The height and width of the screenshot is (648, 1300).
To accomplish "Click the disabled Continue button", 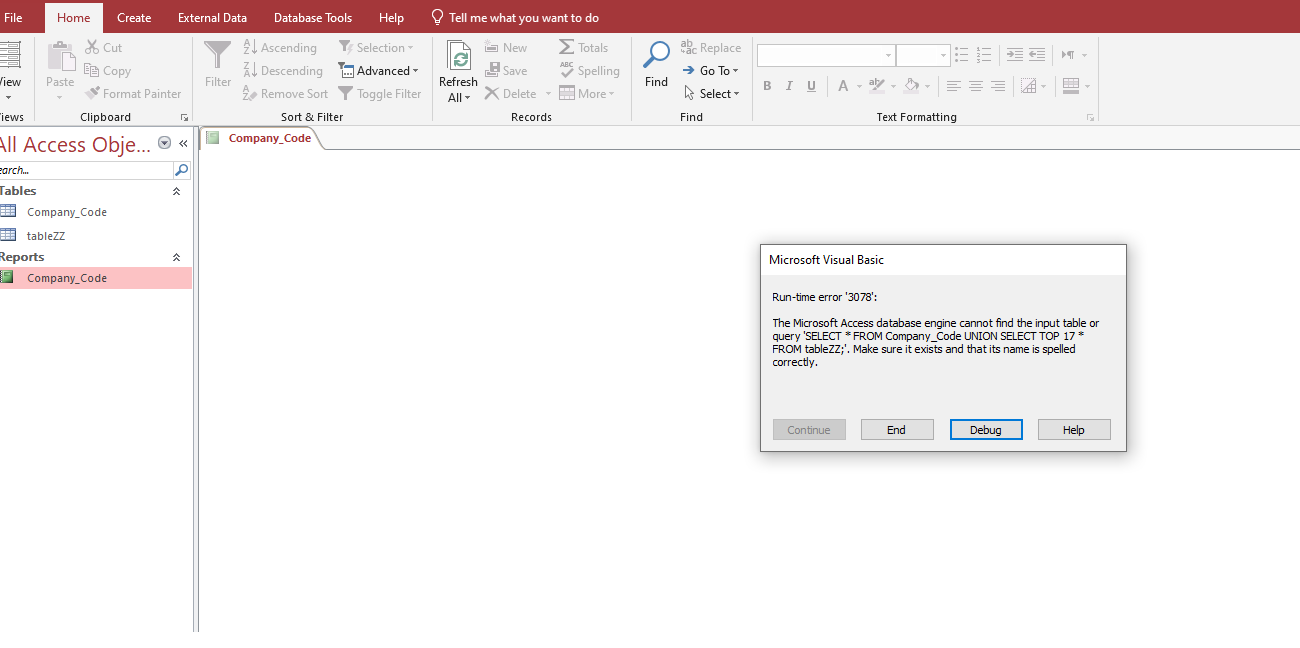I will [809, 430].
